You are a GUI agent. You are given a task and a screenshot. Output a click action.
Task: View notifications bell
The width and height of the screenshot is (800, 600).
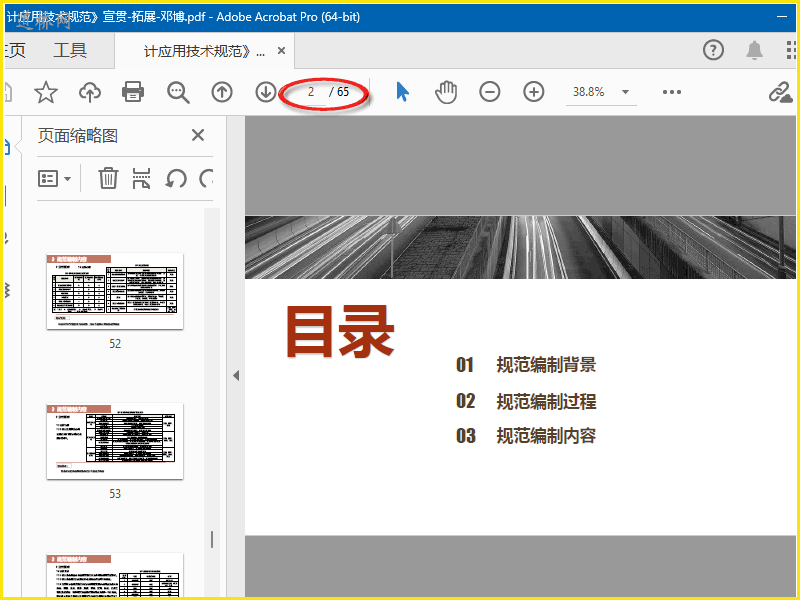[x=754, y=50]
